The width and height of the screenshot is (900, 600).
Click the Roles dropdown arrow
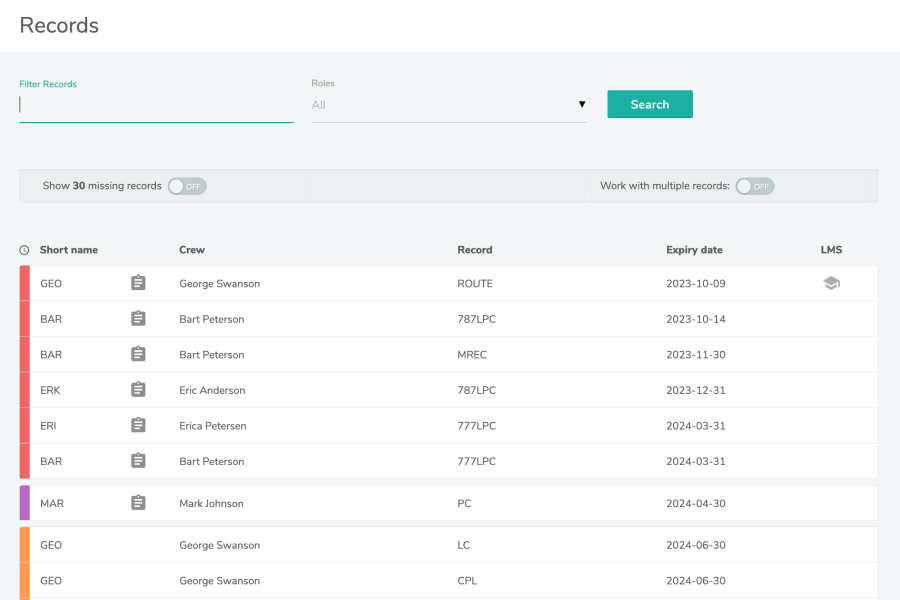click(581, 105)
